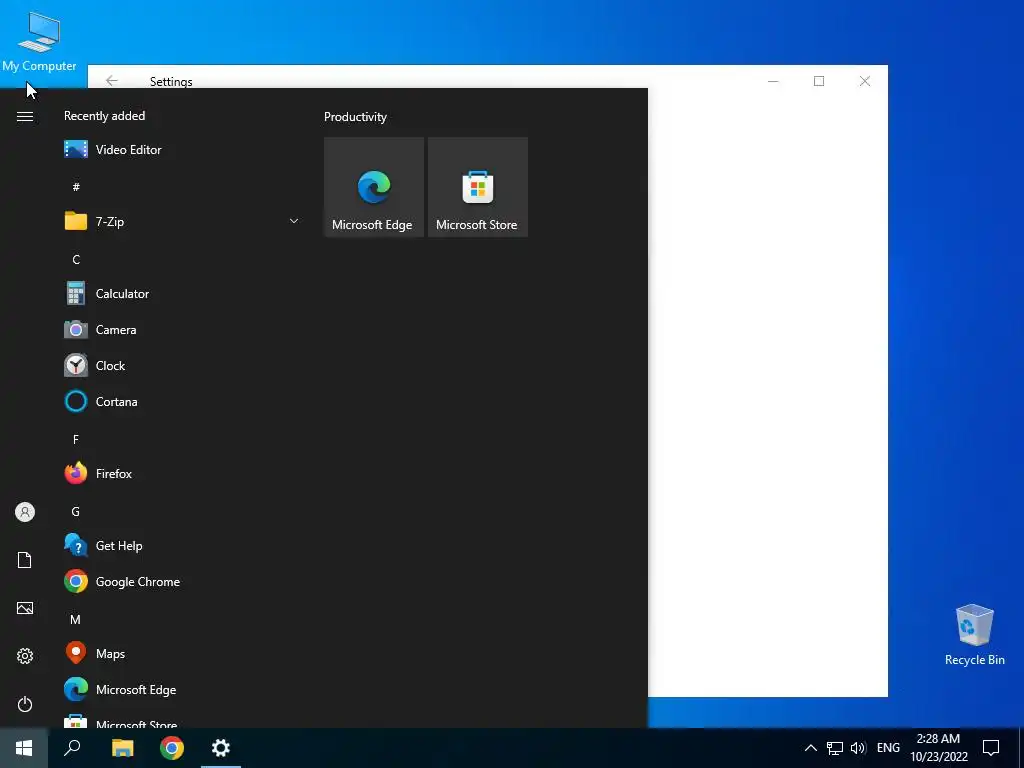Click the Productivity group title
1024x768 pixels.
tap(355, 117)
